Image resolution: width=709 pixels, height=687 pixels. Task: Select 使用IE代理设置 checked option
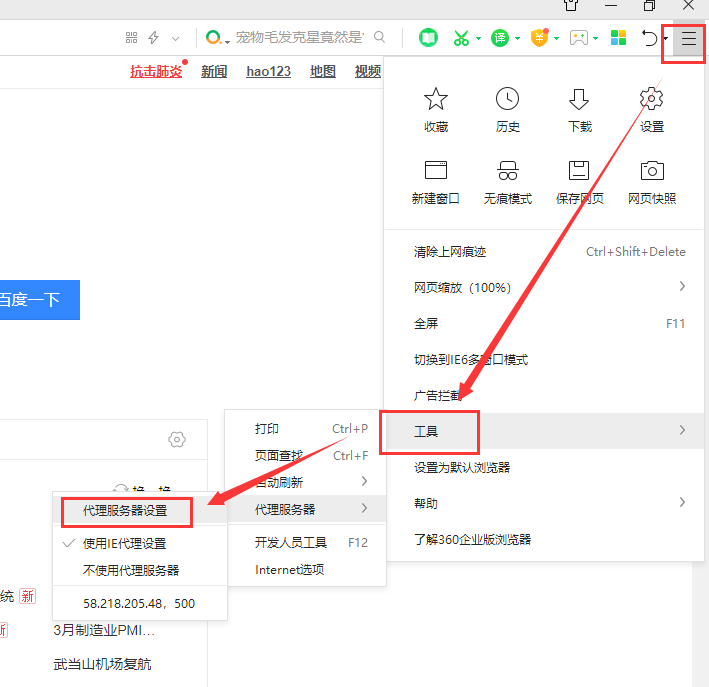tap(140, 543)
